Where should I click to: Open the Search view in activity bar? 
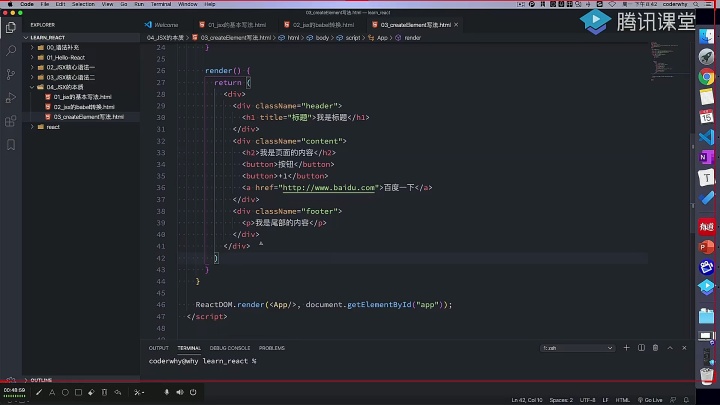(x=11, y=51)
